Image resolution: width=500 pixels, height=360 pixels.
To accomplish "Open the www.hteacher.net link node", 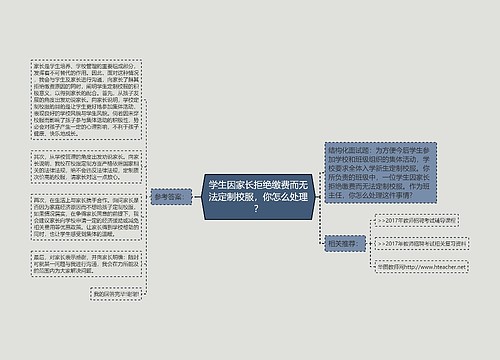I will 422,267.
